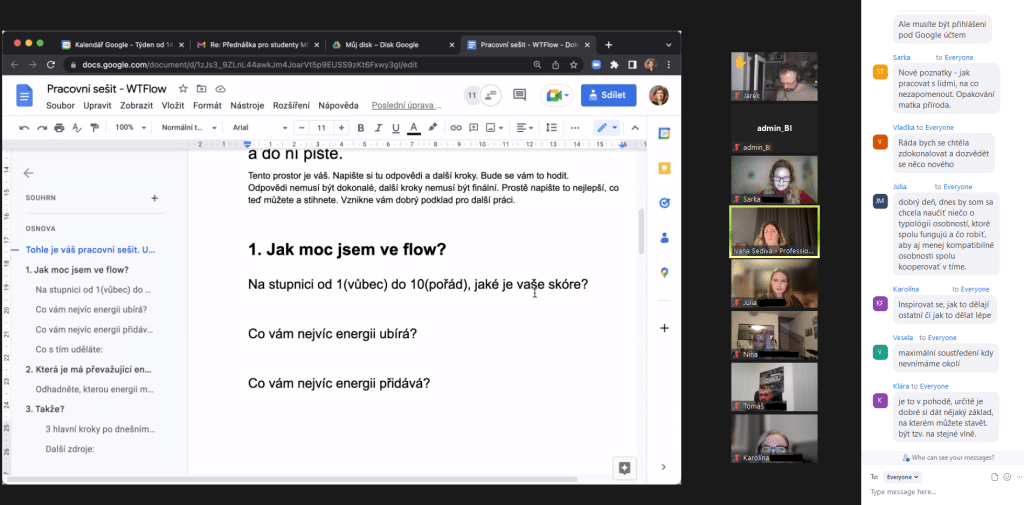Open the text alignment dropdown
1024x505 pixels.
(524, 127)
